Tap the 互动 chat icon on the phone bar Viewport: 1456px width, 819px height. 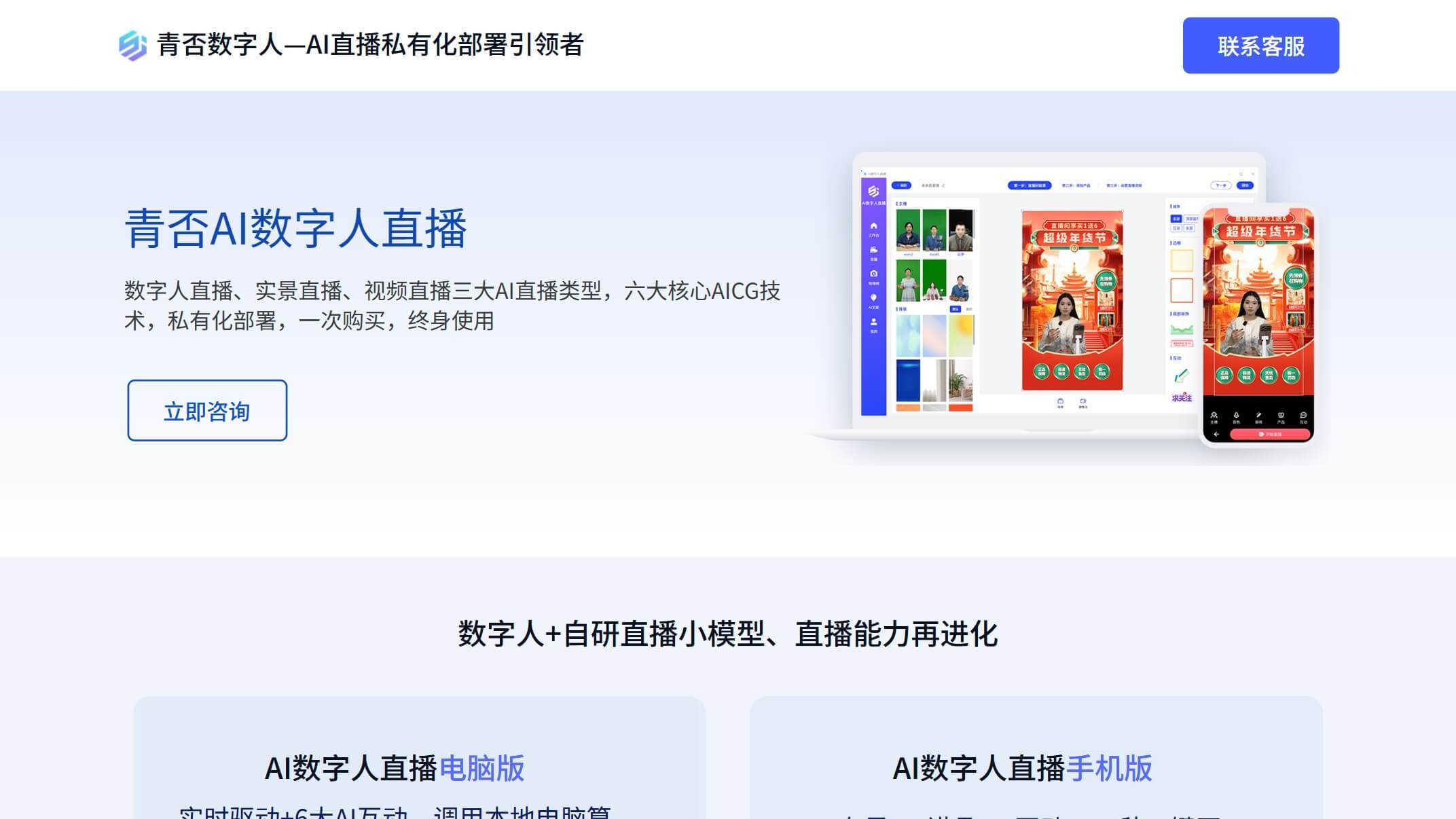pyautogui.click(x=1303, y=416)
